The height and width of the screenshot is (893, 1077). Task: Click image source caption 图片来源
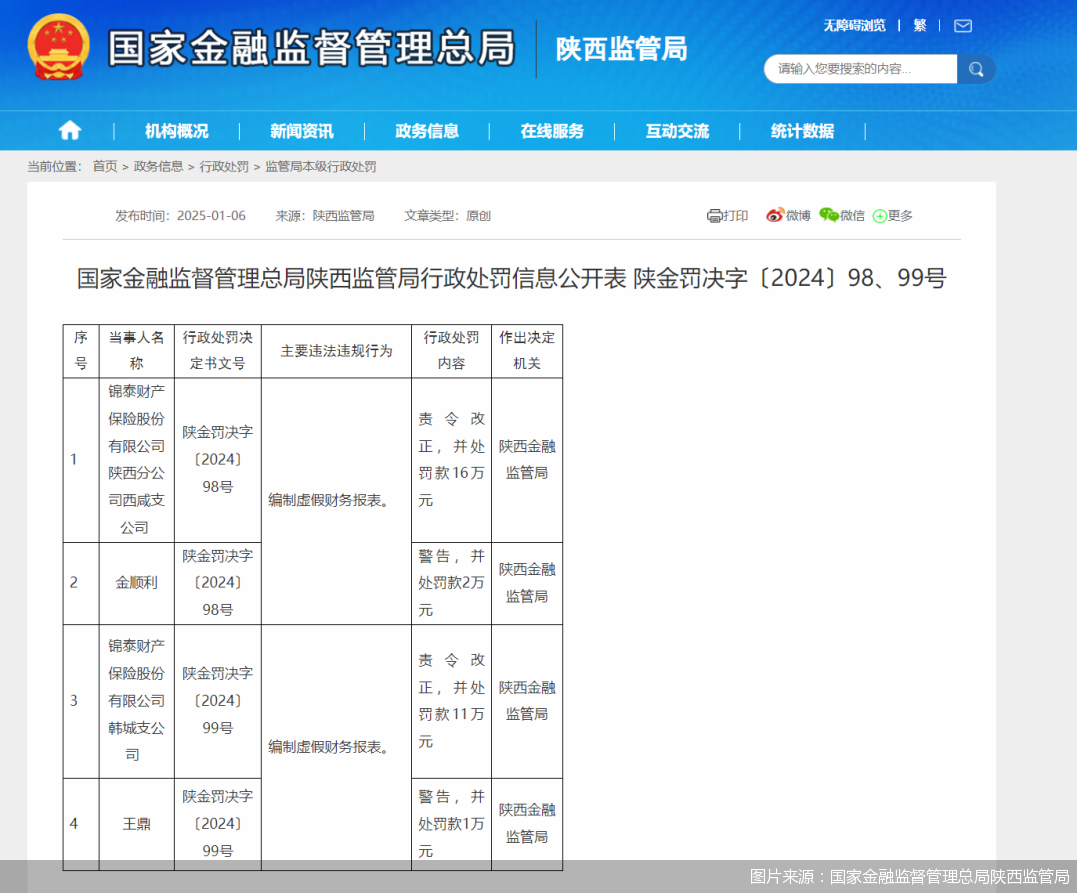[909, 877]
